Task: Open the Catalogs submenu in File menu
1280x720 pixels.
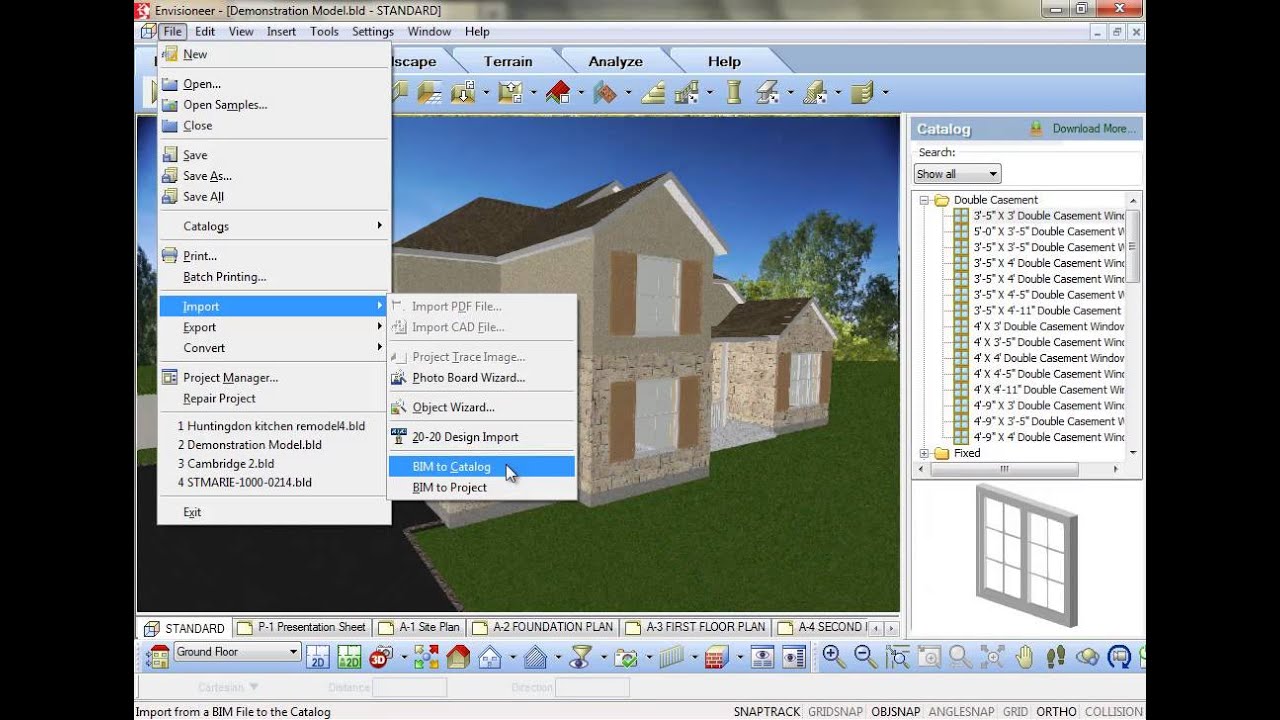Action: pyautogui.click(x=274, y=226)
